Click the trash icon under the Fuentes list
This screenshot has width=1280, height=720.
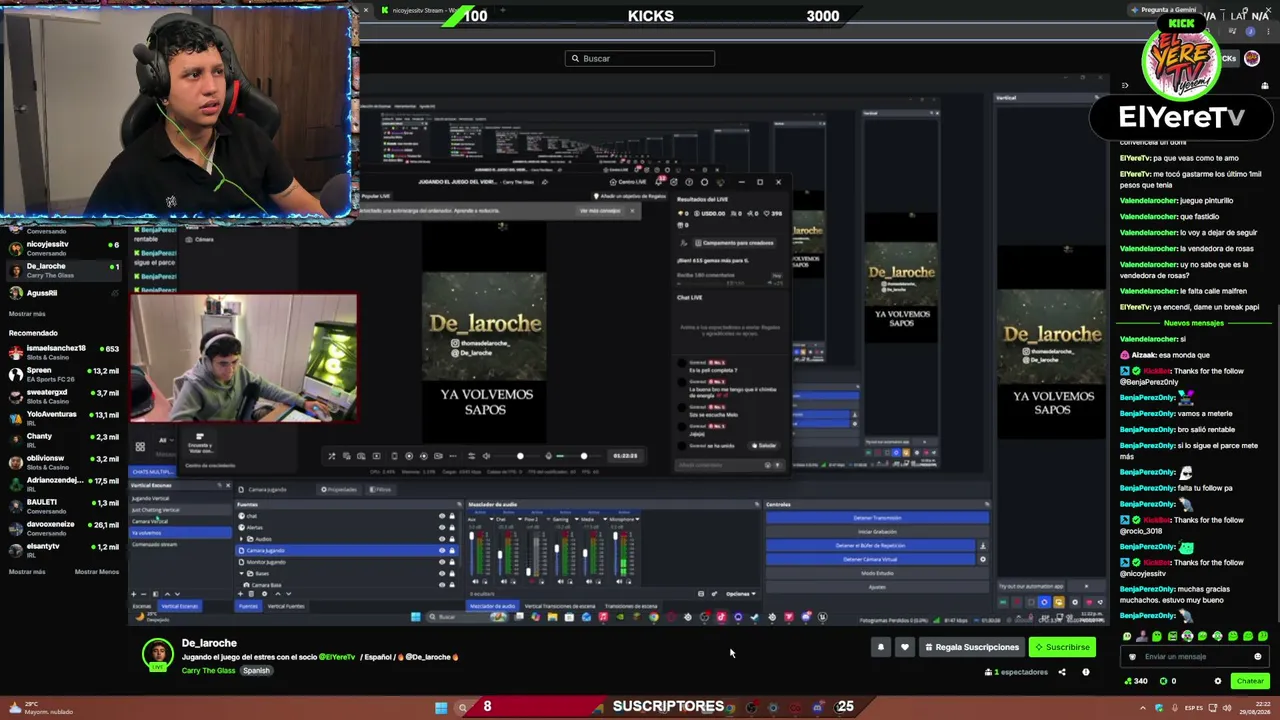coord(251,594)
